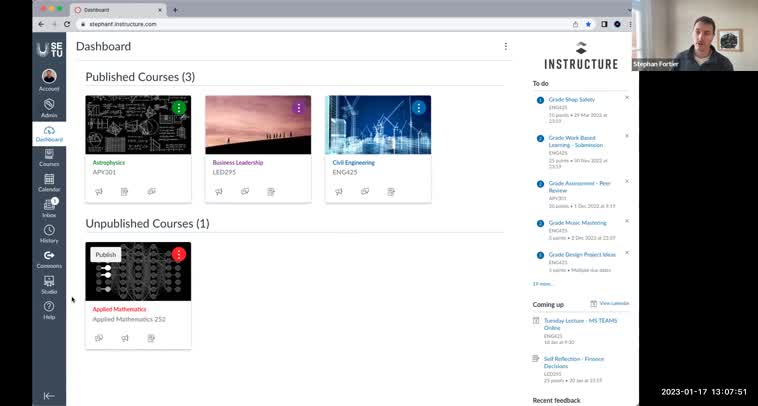Open the Courses menu in the sidebar
758x406 pixels.
[x=49, y=158]
